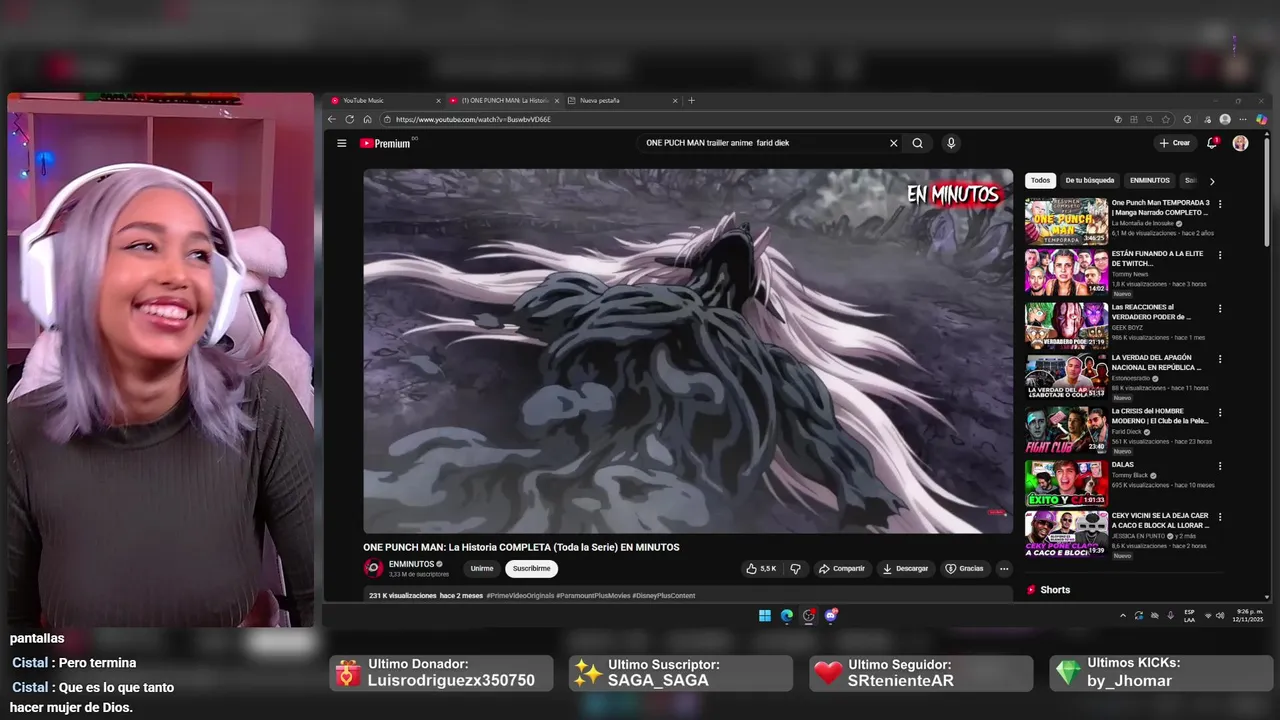The image size is (1280, 720).
Task: Bookmark the page with the star icon
Action: pos(1166,119)
